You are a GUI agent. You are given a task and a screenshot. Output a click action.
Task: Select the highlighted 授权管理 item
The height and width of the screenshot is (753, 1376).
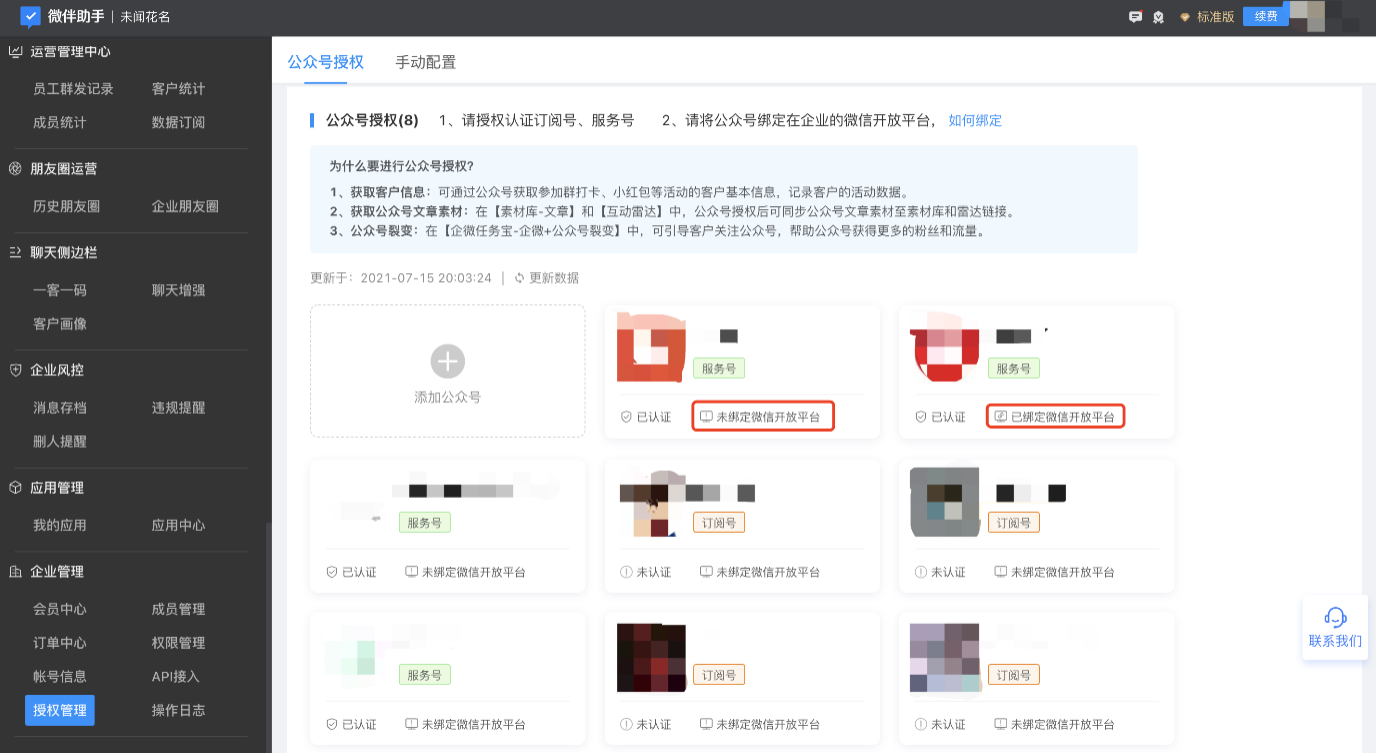(x=59, y=711)
